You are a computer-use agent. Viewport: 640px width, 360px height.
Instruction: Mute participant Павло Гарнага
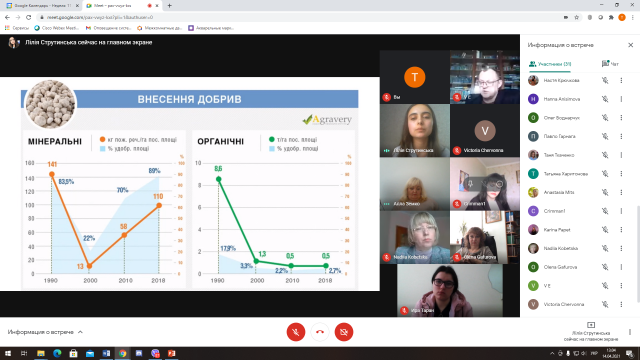(605, 136)
